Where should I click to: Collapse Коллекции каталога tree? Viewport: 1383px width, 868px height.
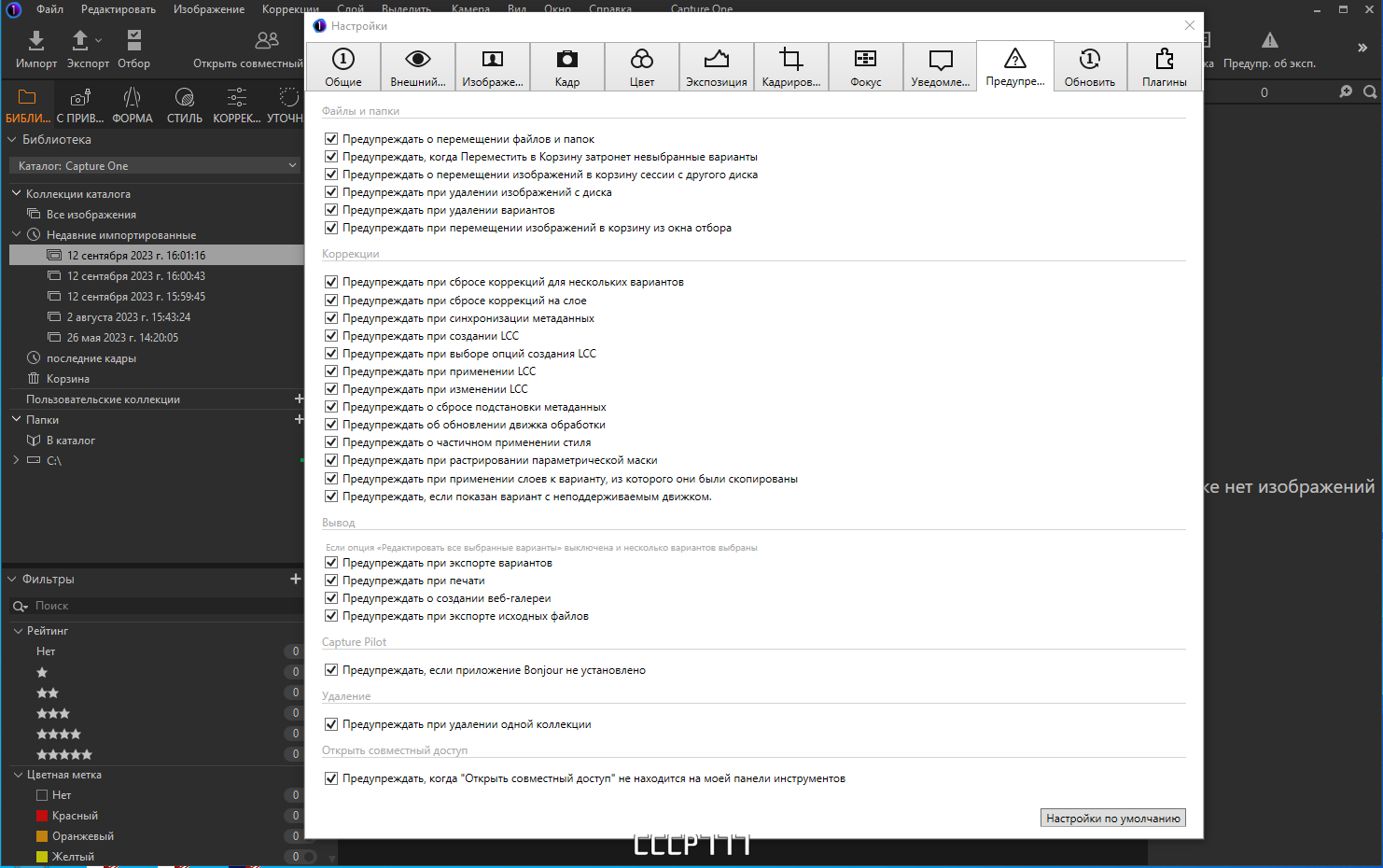coord(16,193)
